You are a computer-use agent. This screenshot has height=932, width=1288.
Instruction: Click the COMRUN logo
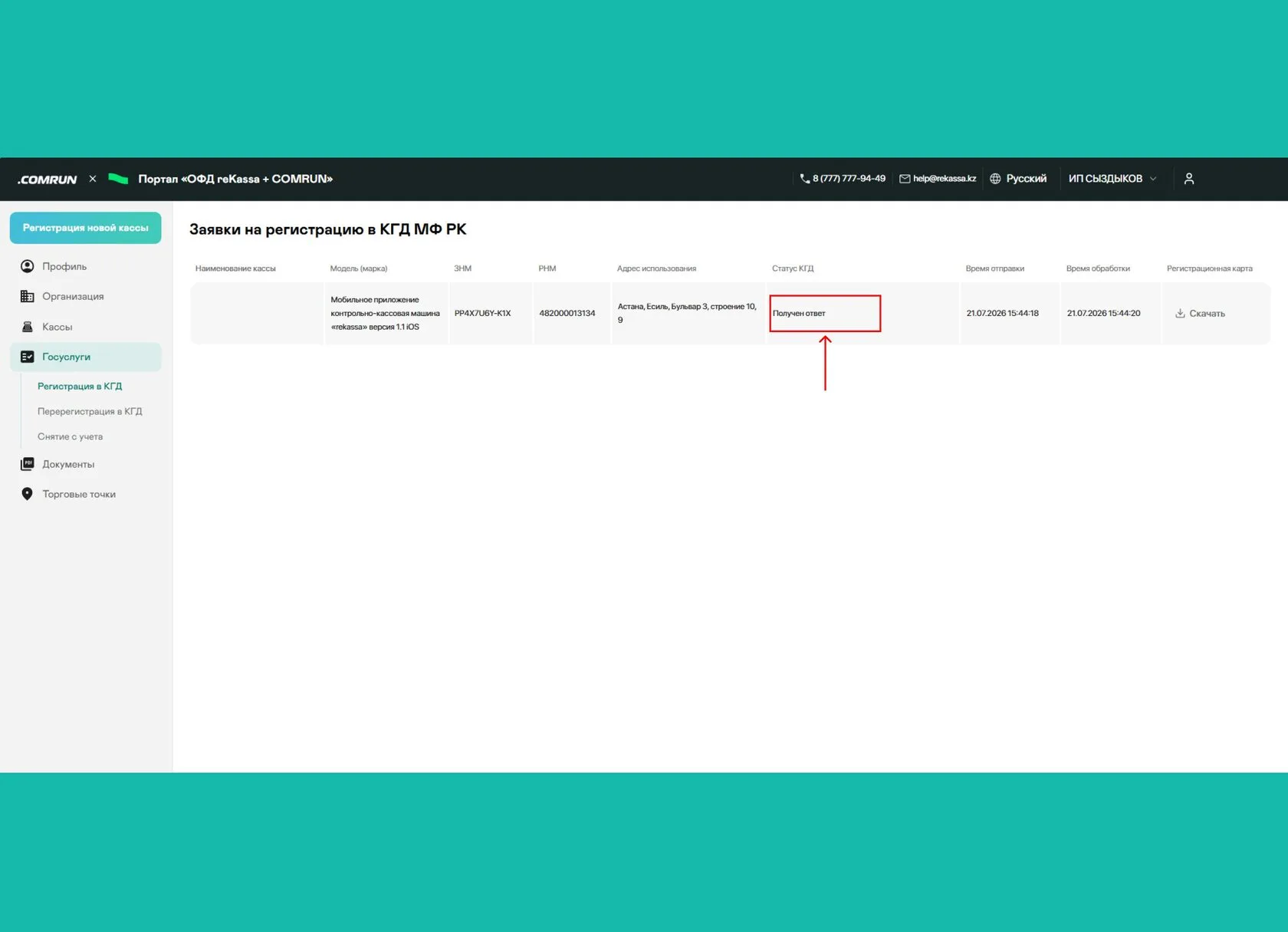click(48, 179)
